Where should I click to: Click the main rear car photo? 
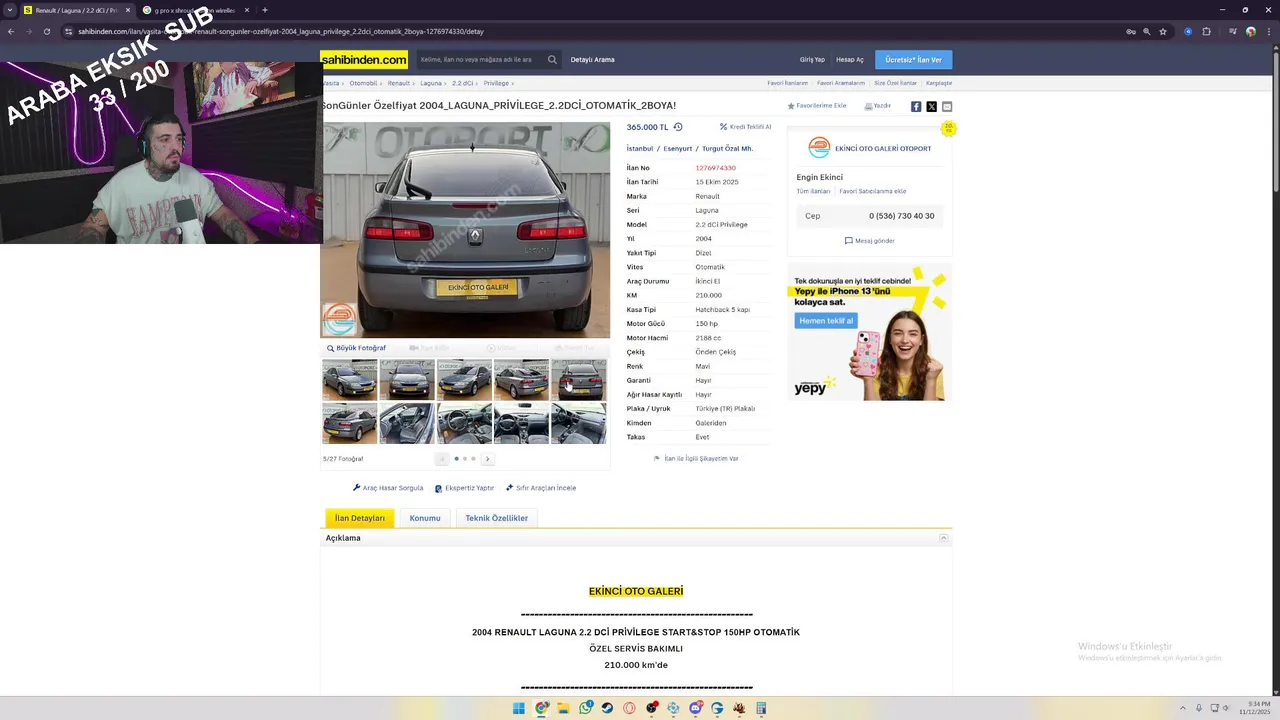point(465,230)
